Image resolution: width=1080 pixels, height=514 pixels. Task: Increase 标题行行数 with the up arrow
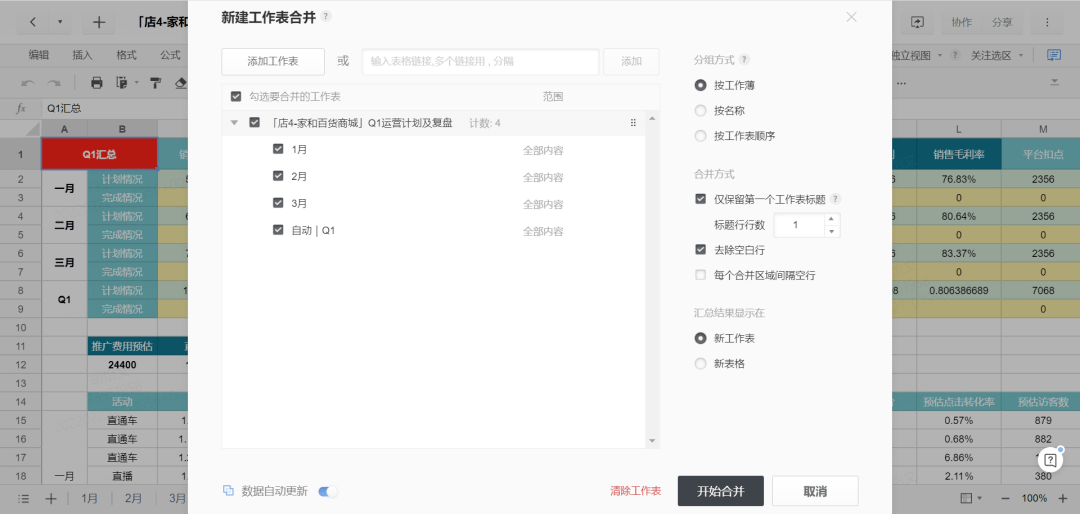pos(831,219)
